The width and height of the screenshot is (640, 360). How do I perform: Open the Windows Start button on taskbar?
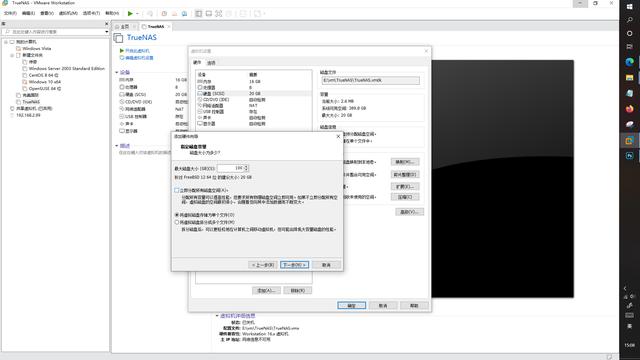629,7
